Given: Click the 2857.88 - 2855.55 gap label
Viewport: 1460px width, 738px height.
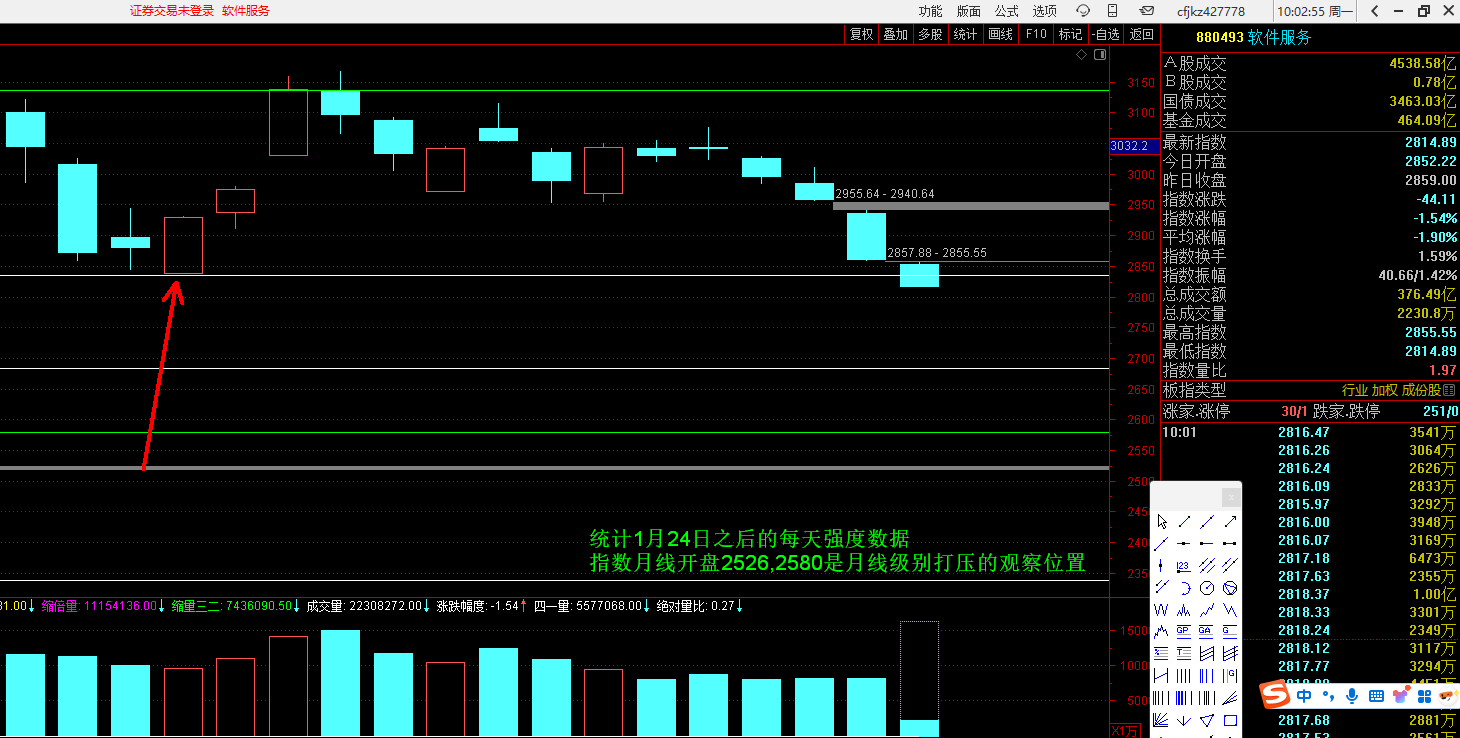Looking at the screenshot, I should click(x=937, y=253).
